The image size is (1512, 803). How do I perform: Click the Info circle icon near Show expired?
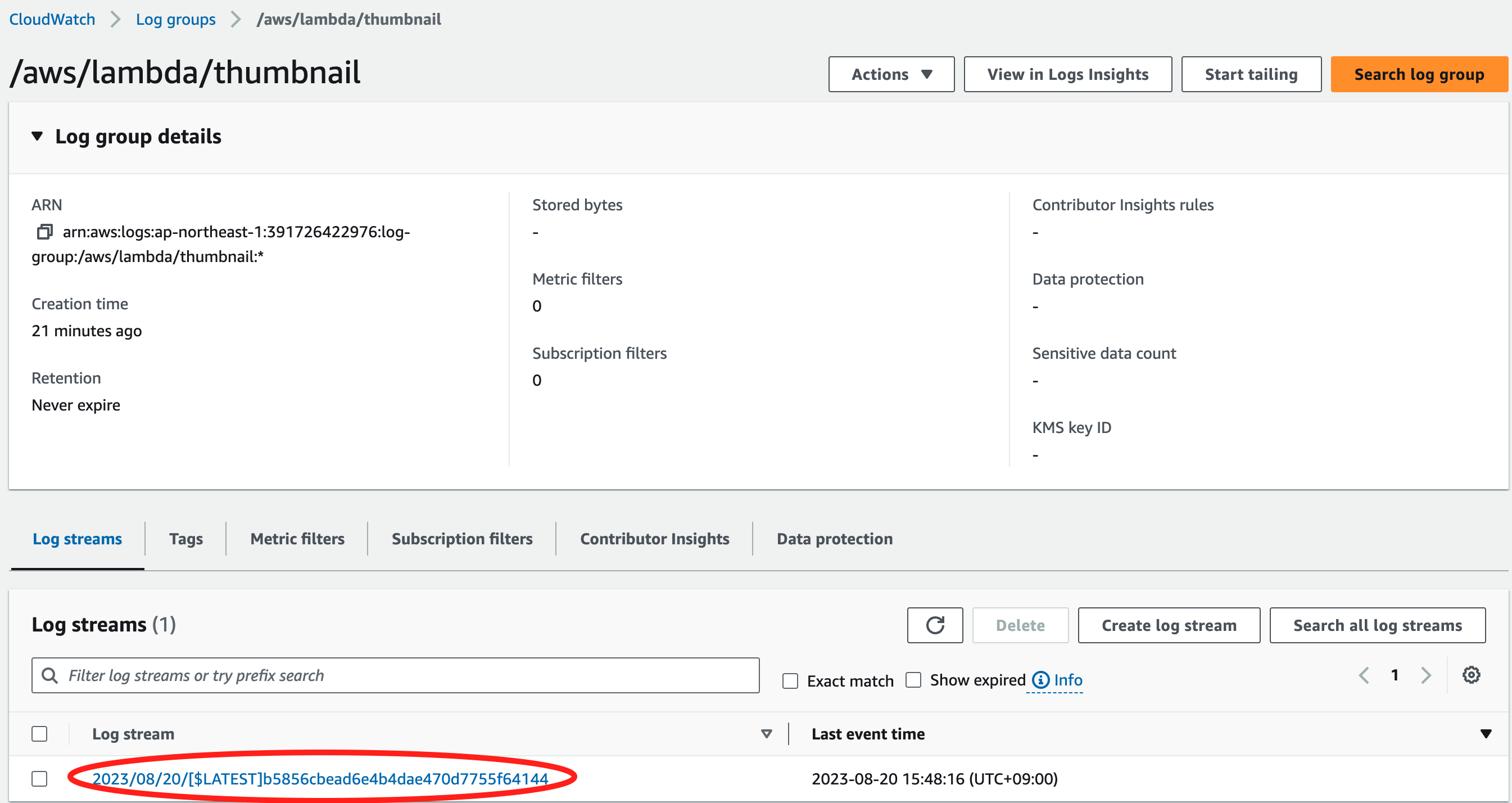click(1040, 680)
